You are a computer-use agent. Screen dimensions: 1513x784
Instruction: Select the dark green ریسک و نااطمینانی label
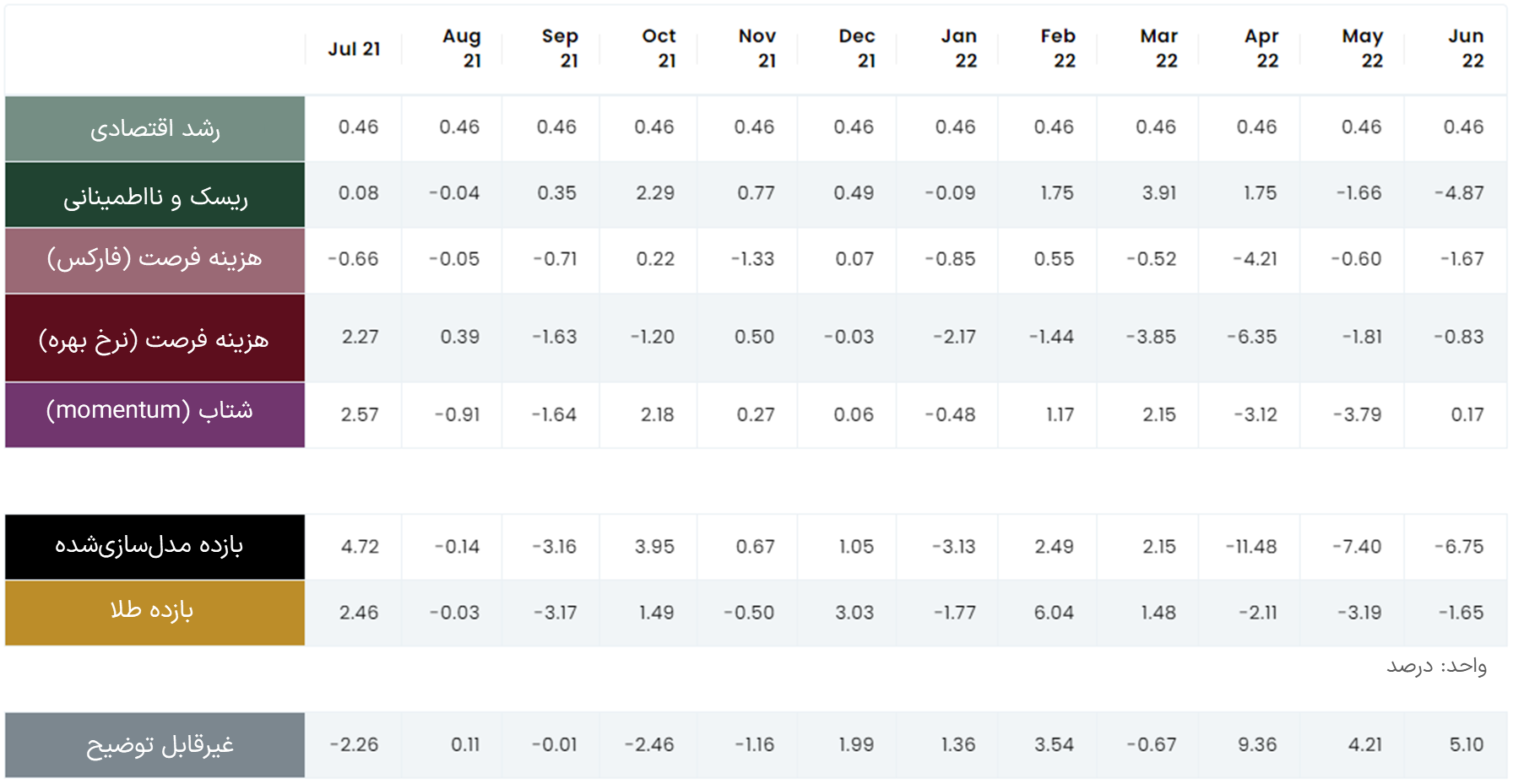(x=155, y=195)
